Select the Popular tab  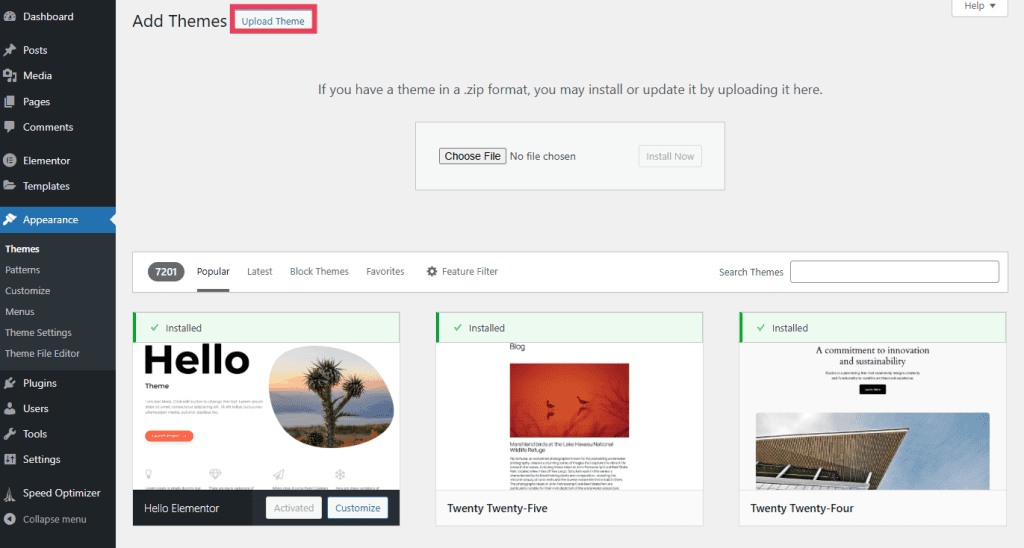coord(213,271)
